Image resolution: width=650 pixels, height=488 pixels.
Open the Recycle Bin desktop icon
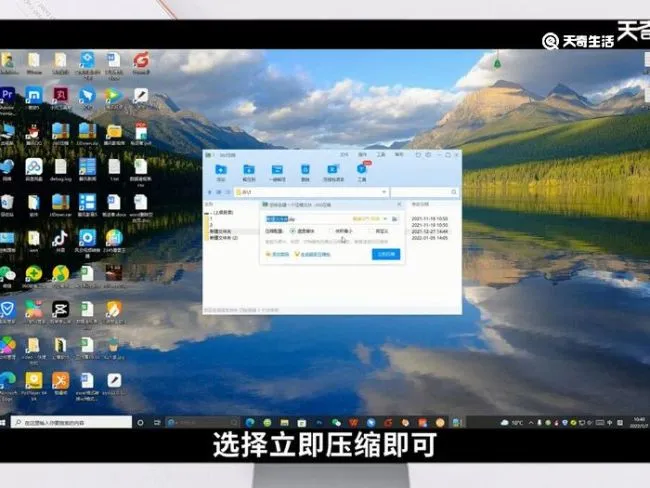tap(7, 205)
